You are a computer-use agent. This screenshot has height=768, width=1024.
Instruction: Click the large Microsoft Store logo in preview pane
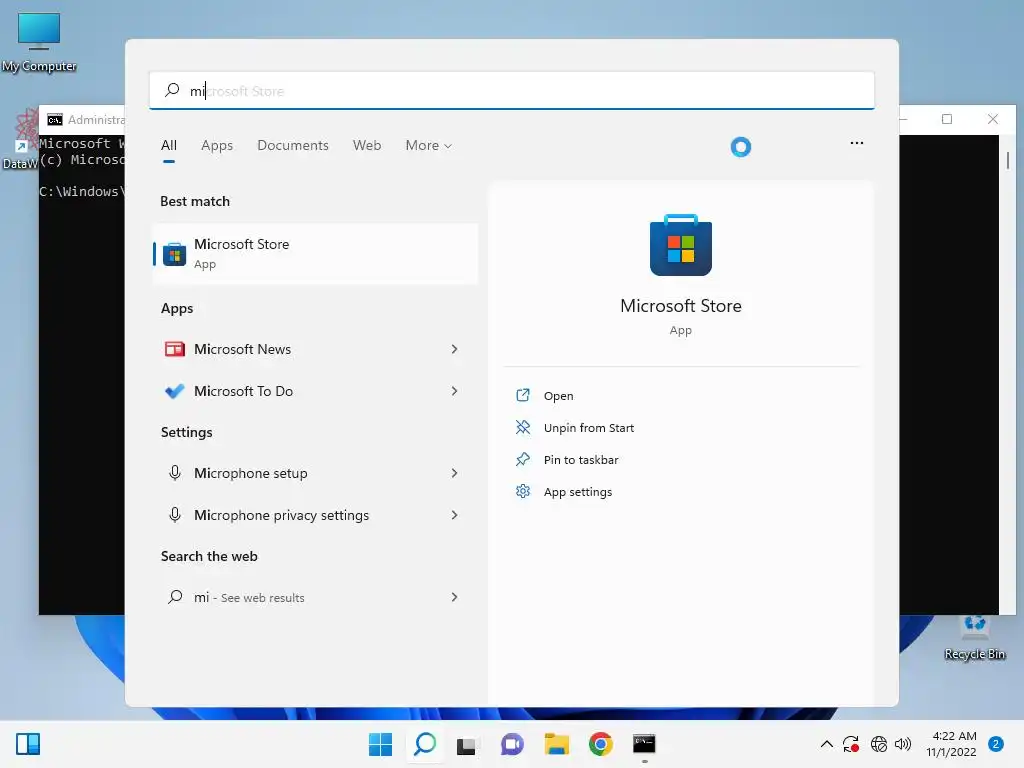(680, 245)
